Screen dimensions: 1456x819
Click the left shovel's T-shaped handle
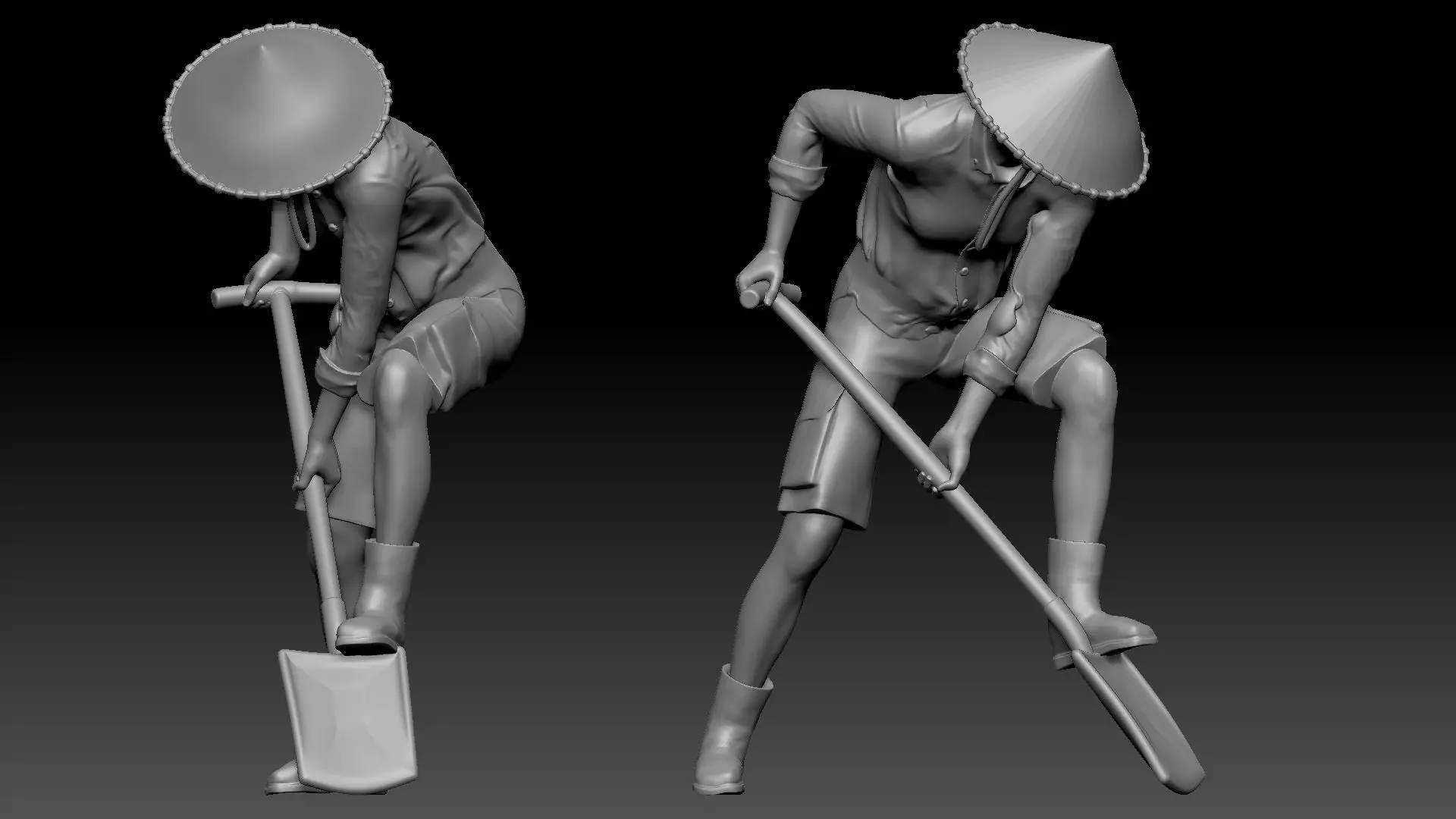(x=275, y=294)
